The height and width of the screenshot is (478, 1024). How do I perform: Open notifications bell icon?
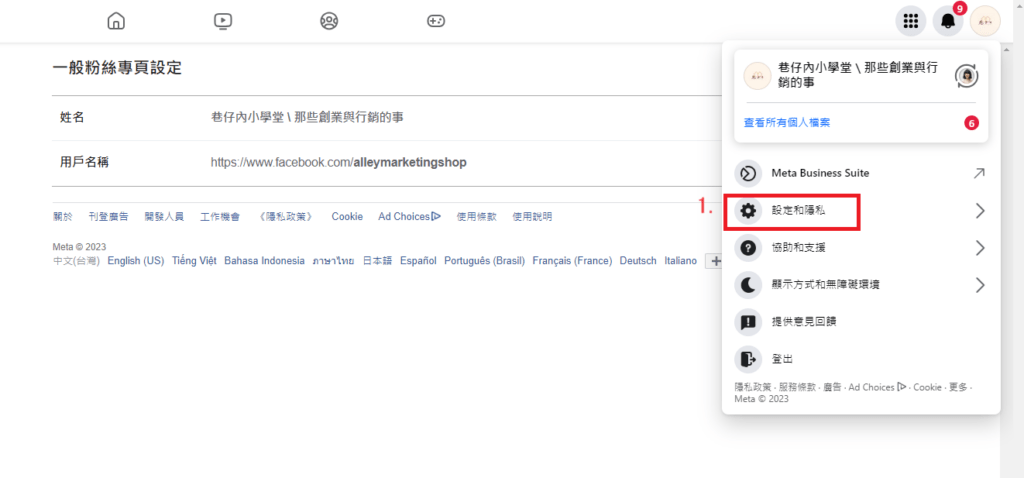947,20
